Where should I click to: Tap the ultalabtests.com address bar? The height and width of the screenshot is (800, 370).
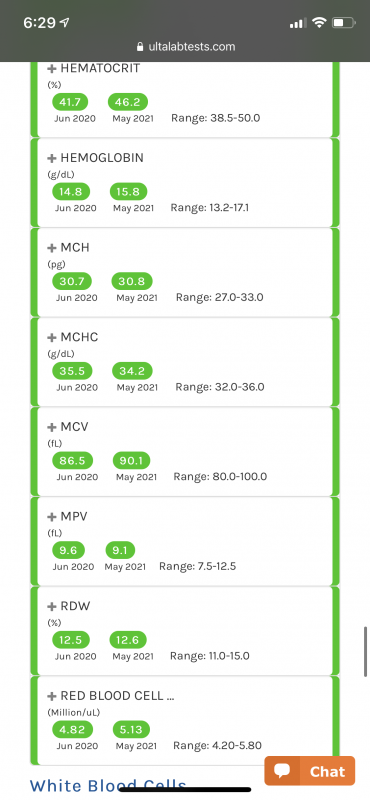coord(185,47)
